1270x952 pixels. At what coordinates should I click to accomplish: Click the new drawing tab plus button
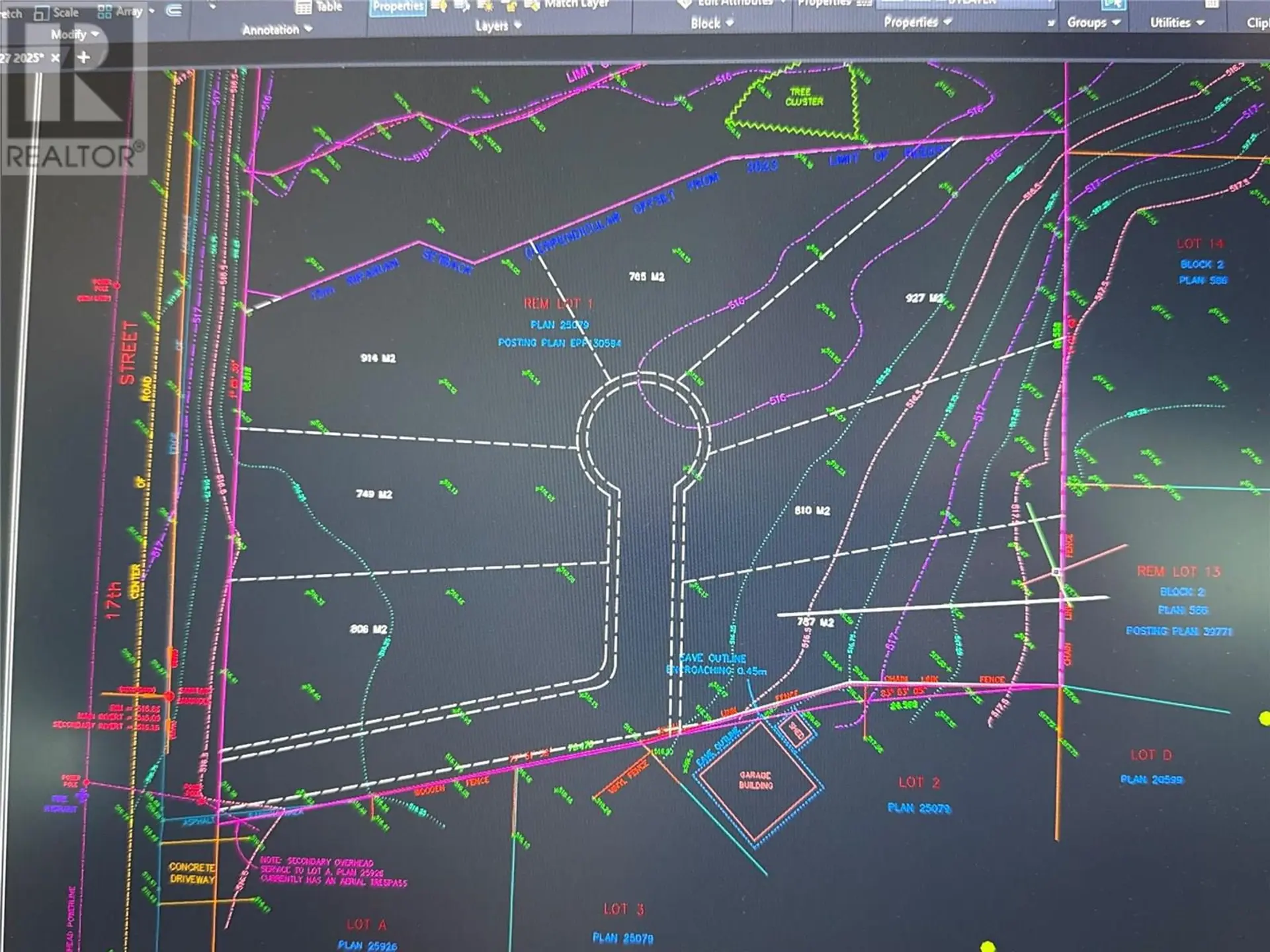(84, 57)
